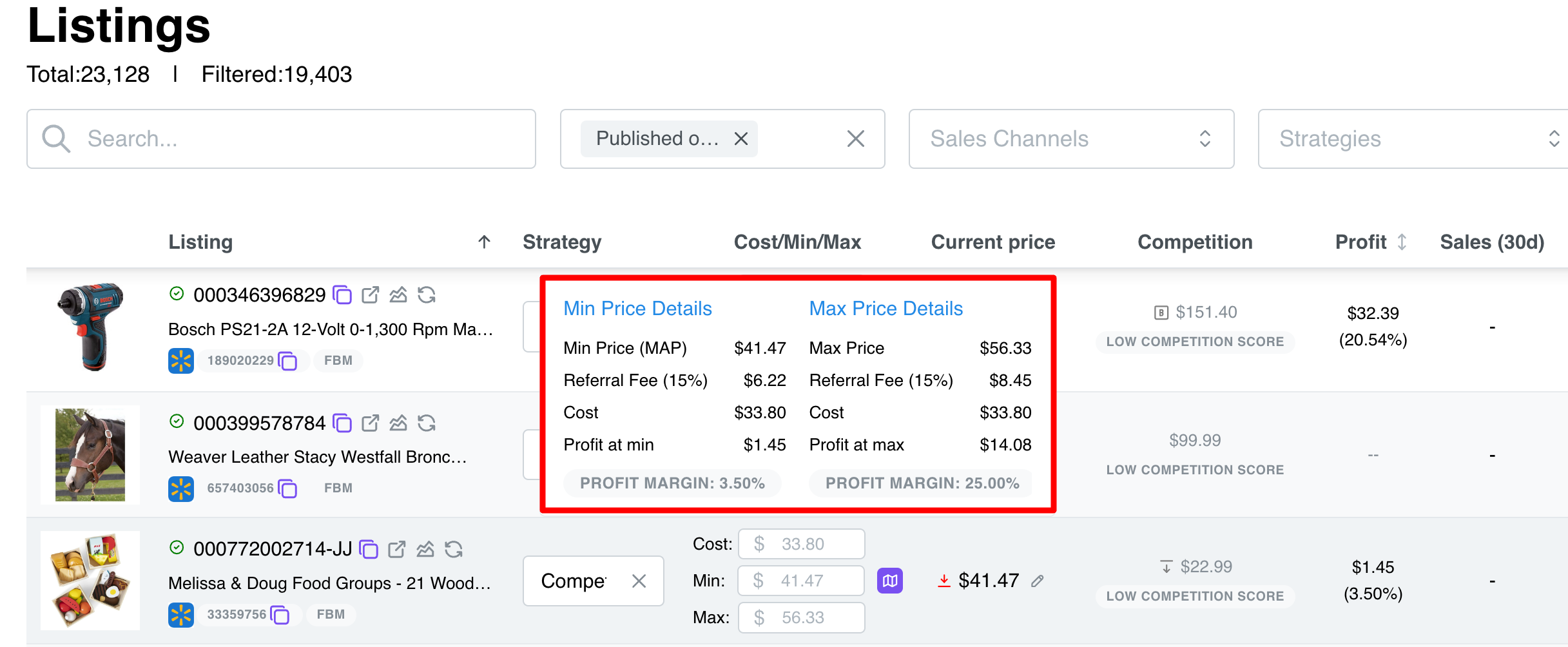1568x647 pixels.
Task: Click FBM tag on Bosch listing
Action: [x=338, y=360]
